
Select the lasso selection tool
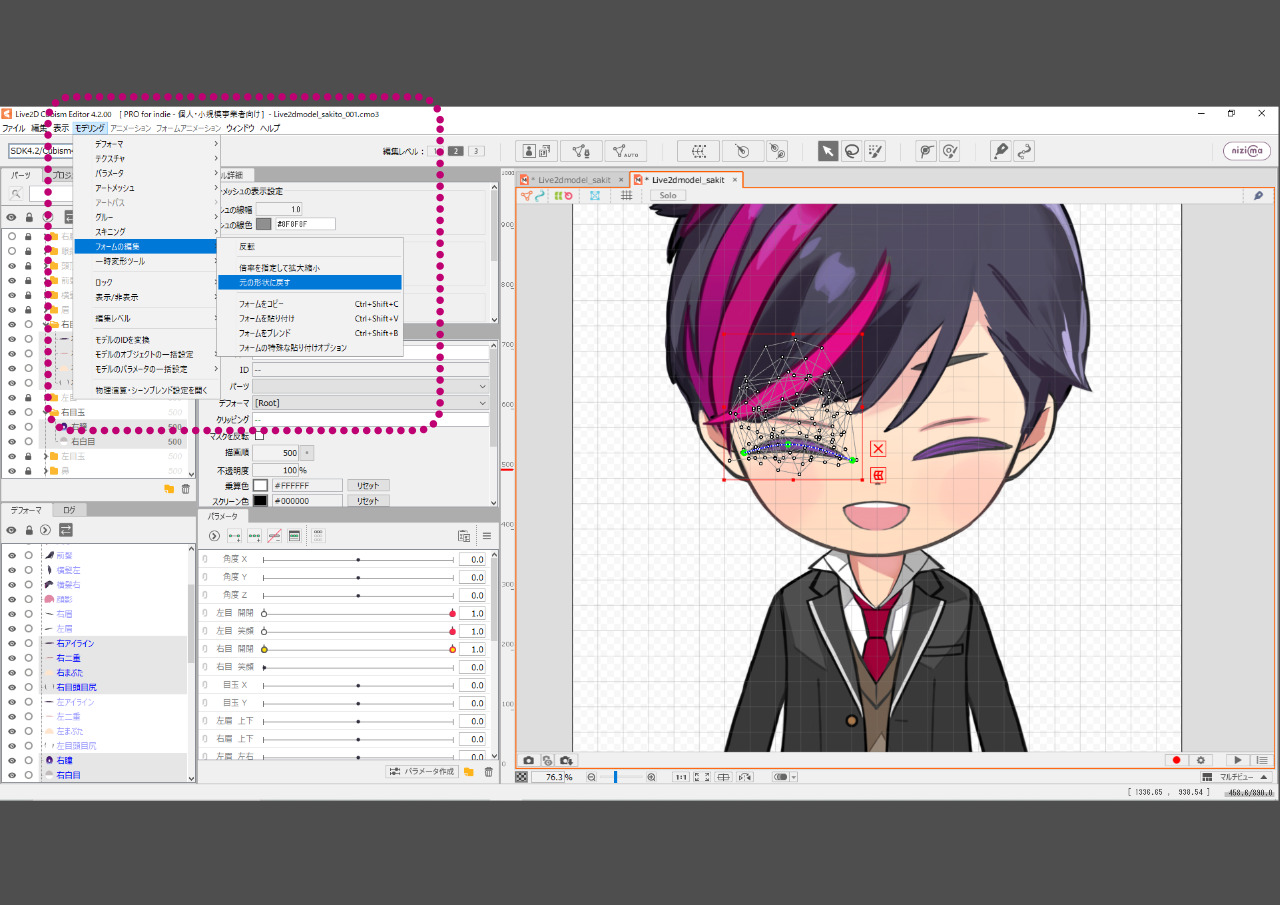(852, 151)
